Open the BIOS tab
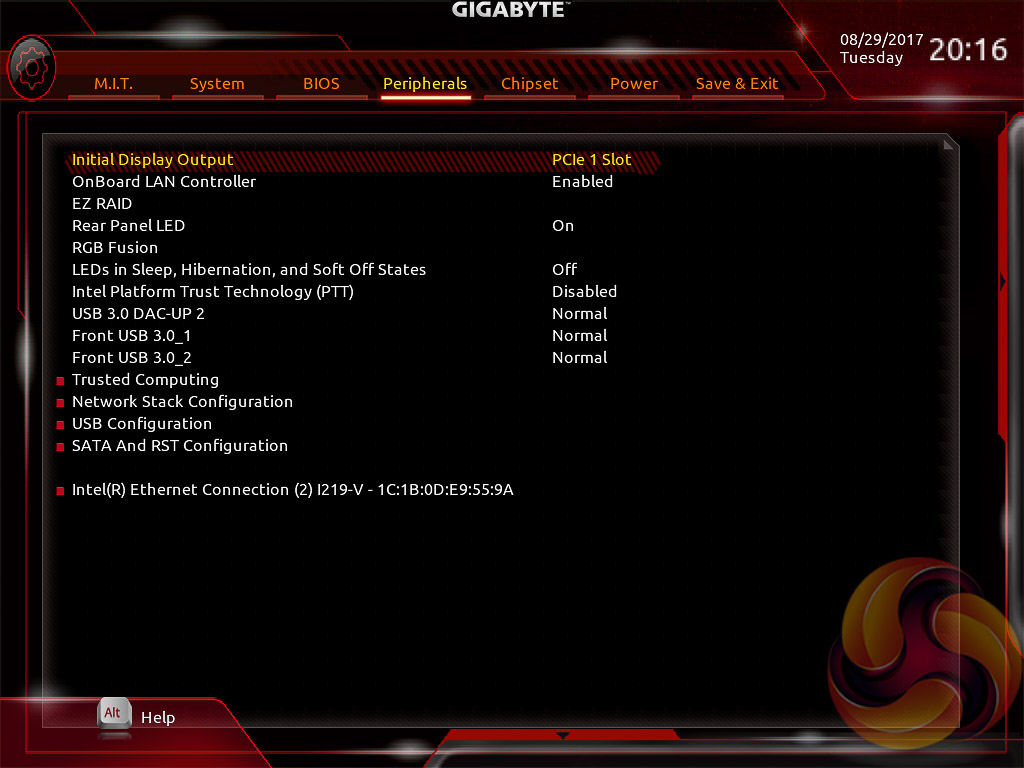1024x768 pixels. click(321, 84)
